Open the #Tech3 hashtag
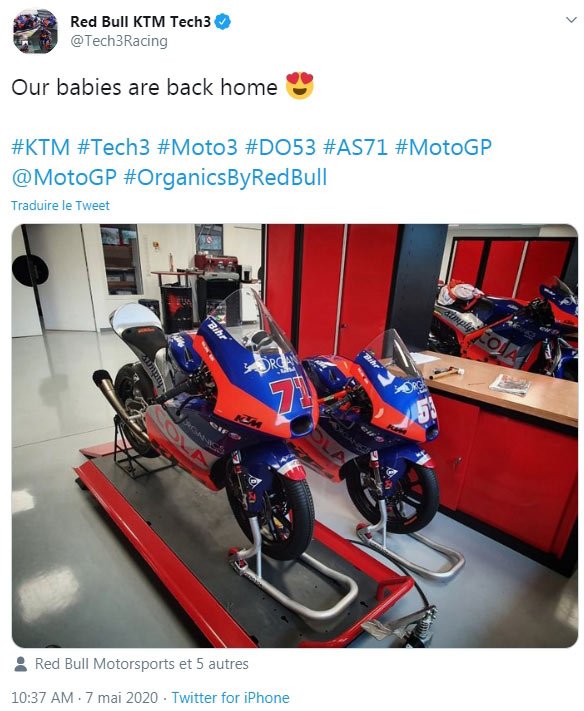 point(113,148)
